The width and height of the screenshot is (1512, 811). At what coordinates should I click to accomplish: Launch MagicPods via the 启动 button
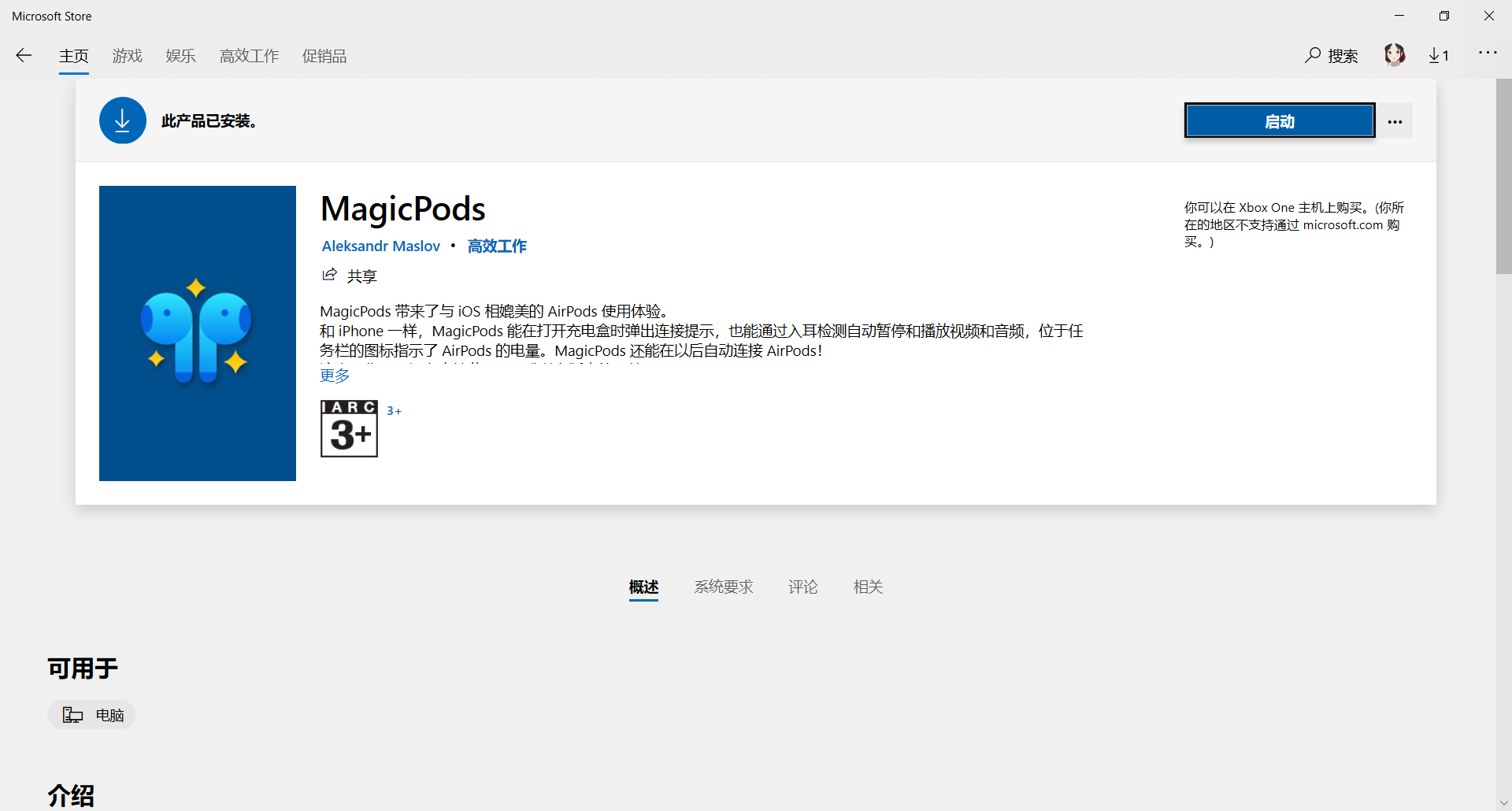(x=1279, y=120)
